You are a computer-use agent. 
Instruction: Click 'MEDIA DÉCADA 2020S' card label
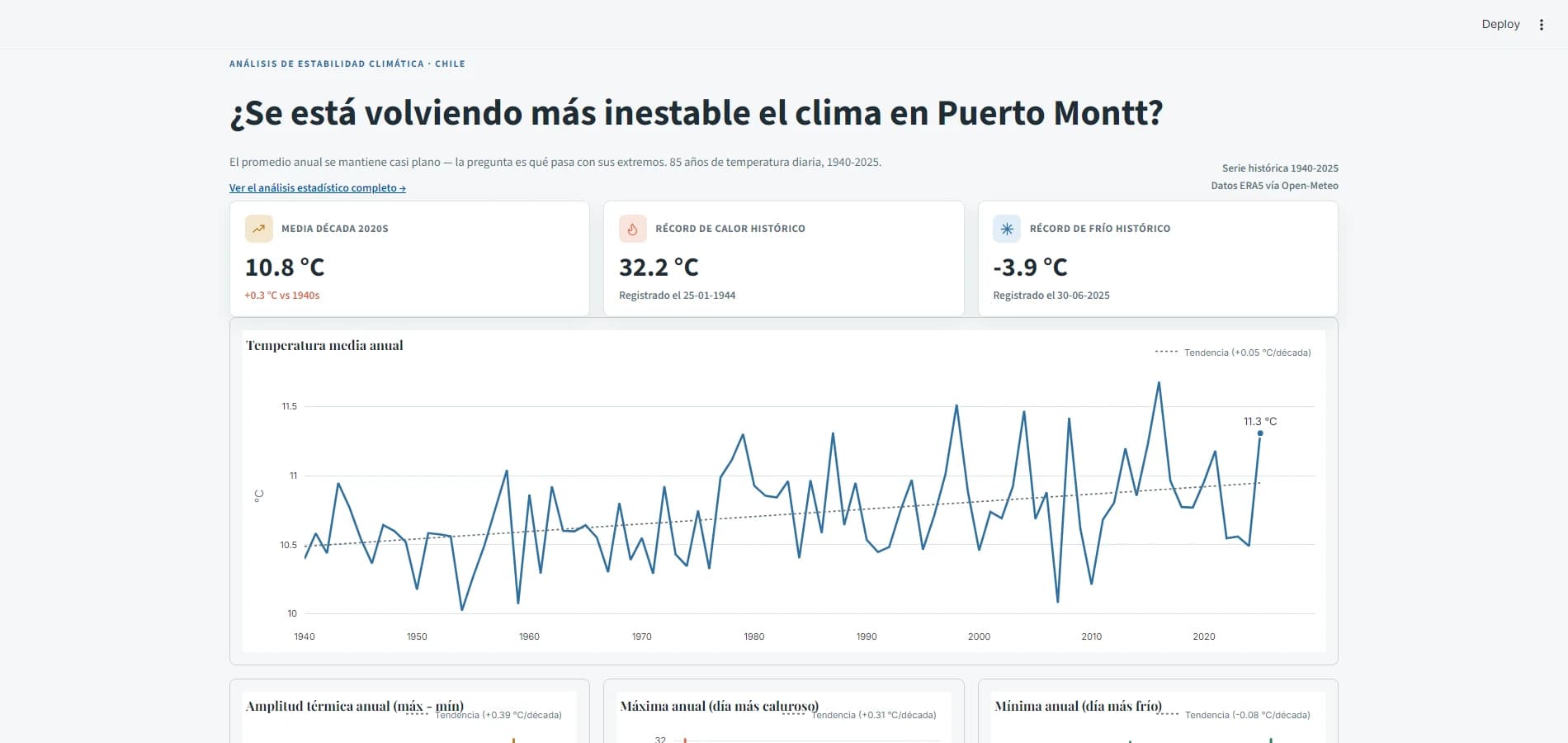point(335,229)
